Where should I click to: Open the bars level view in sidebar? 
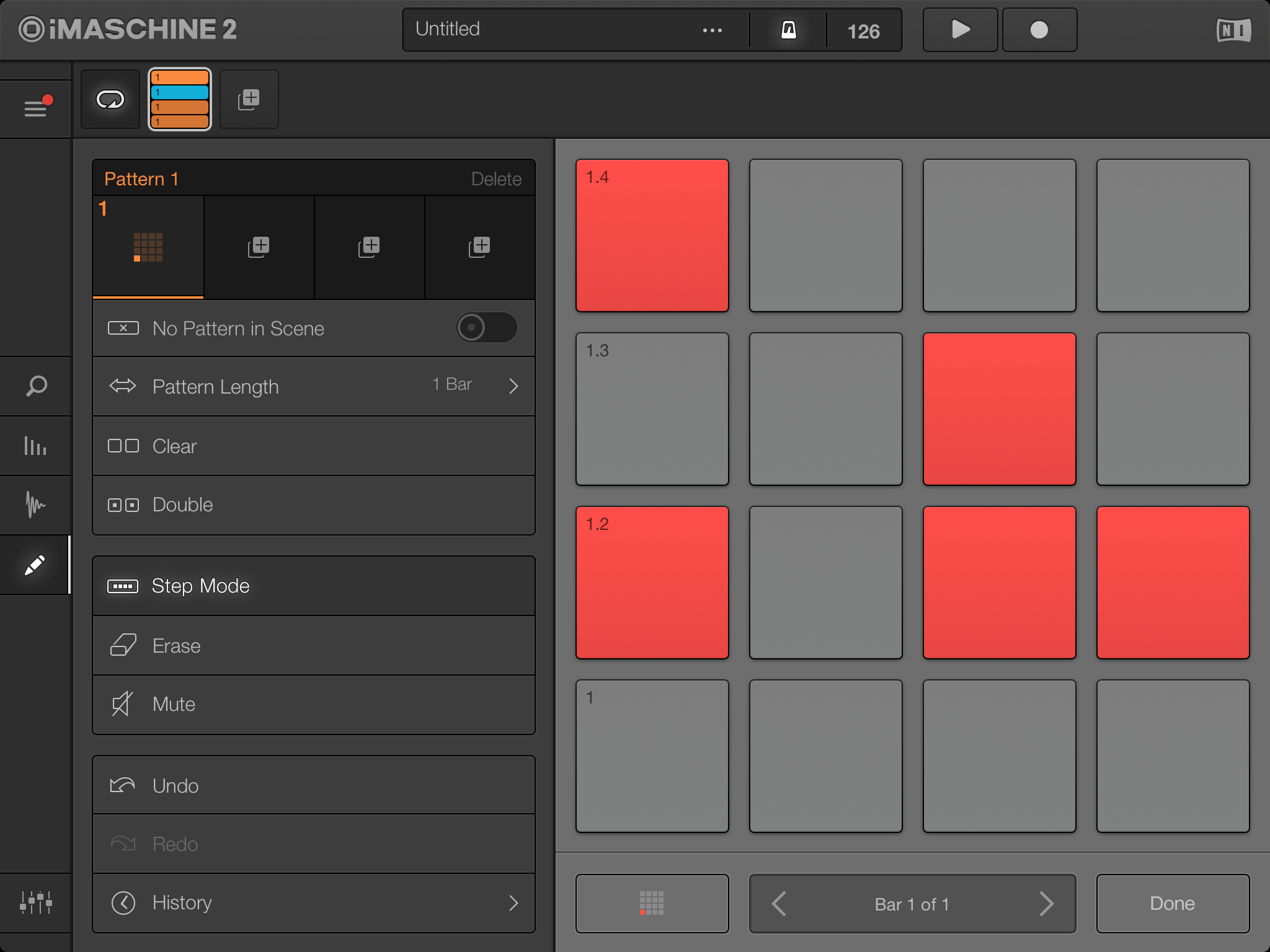[x=36, y=445]
